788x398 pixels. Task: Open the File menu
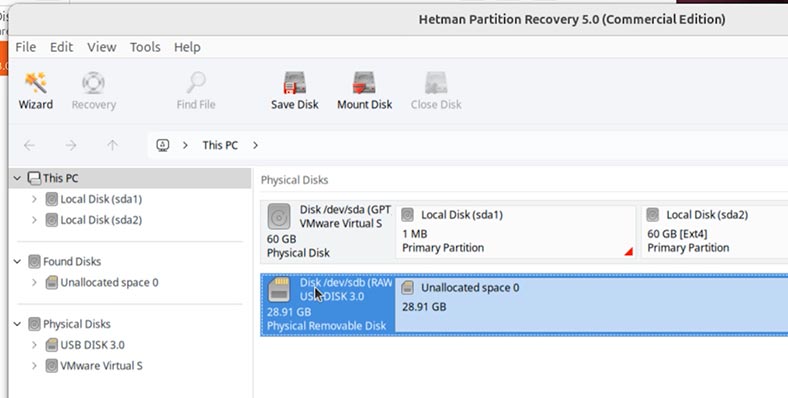[26, 47]
